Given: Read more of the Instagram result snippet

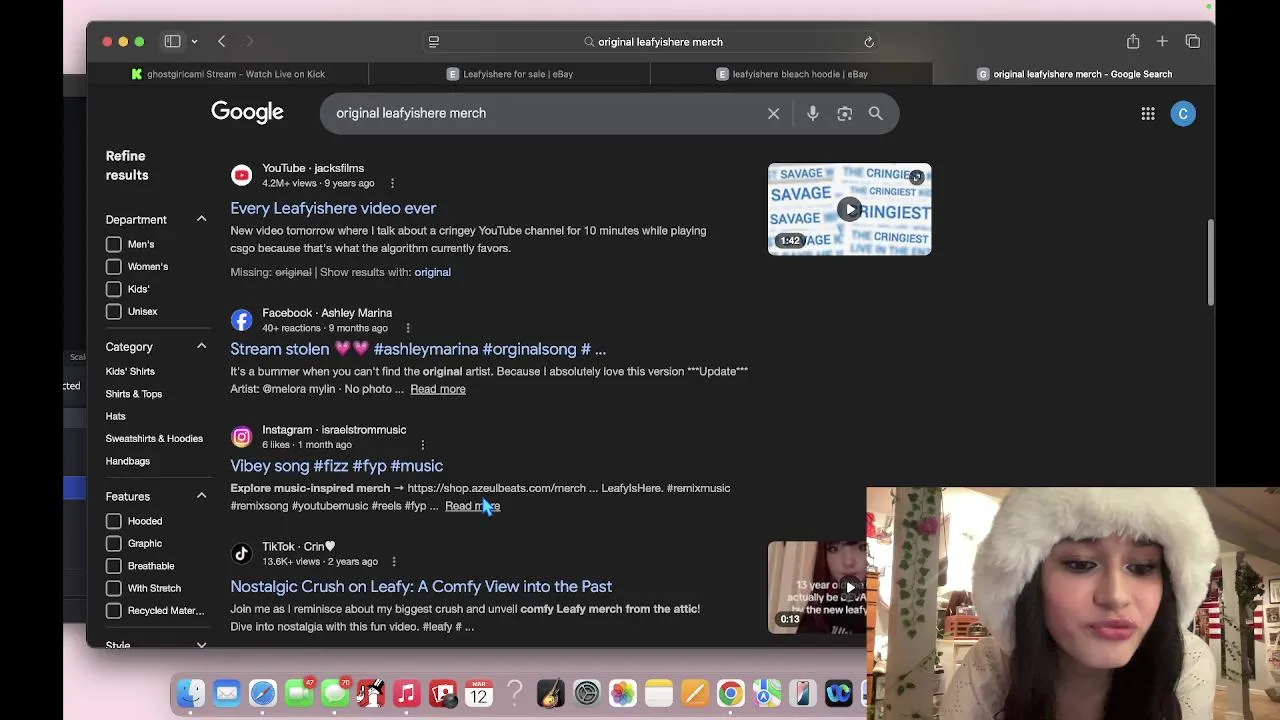Looking at the screenshot, I should [472, 506].
